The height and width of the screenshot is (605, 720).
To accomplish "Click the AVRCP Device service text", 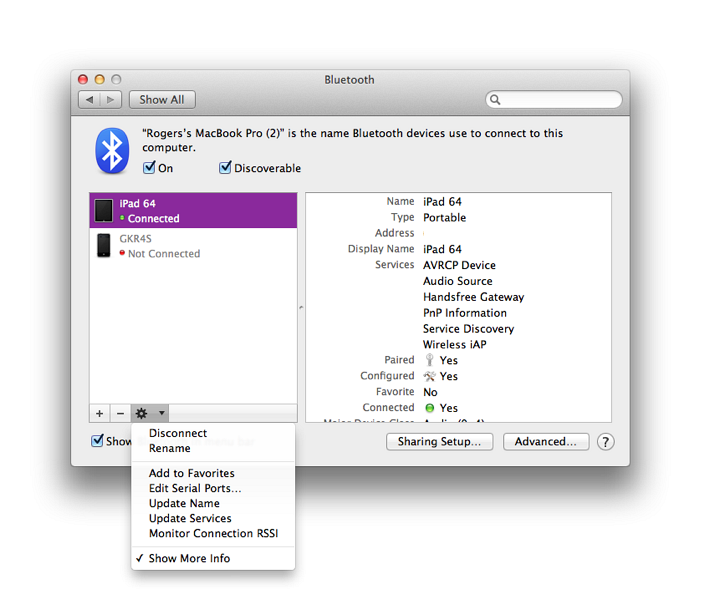I will [459, 265].
